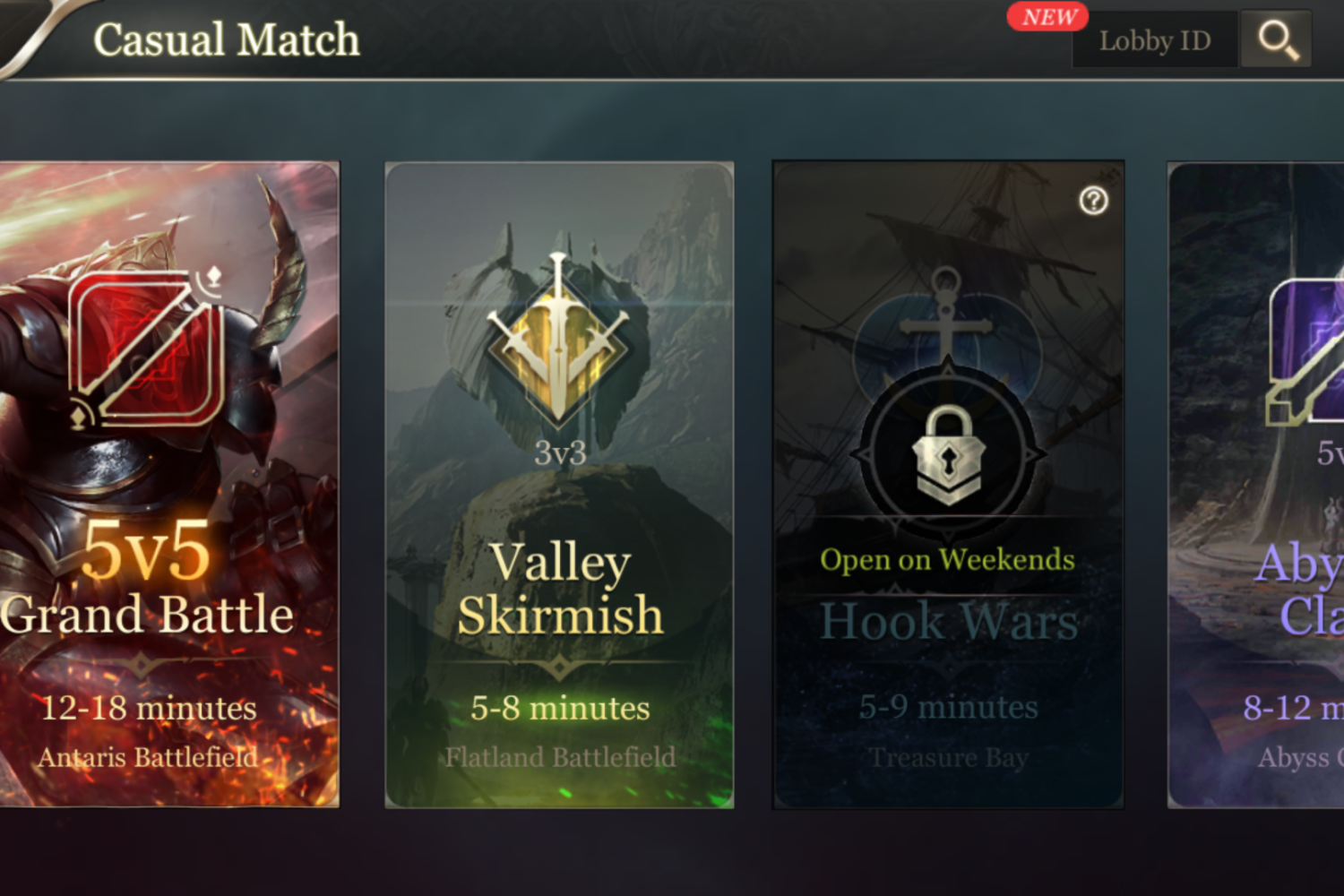Click the Open on Weekends label

(947, 560)
